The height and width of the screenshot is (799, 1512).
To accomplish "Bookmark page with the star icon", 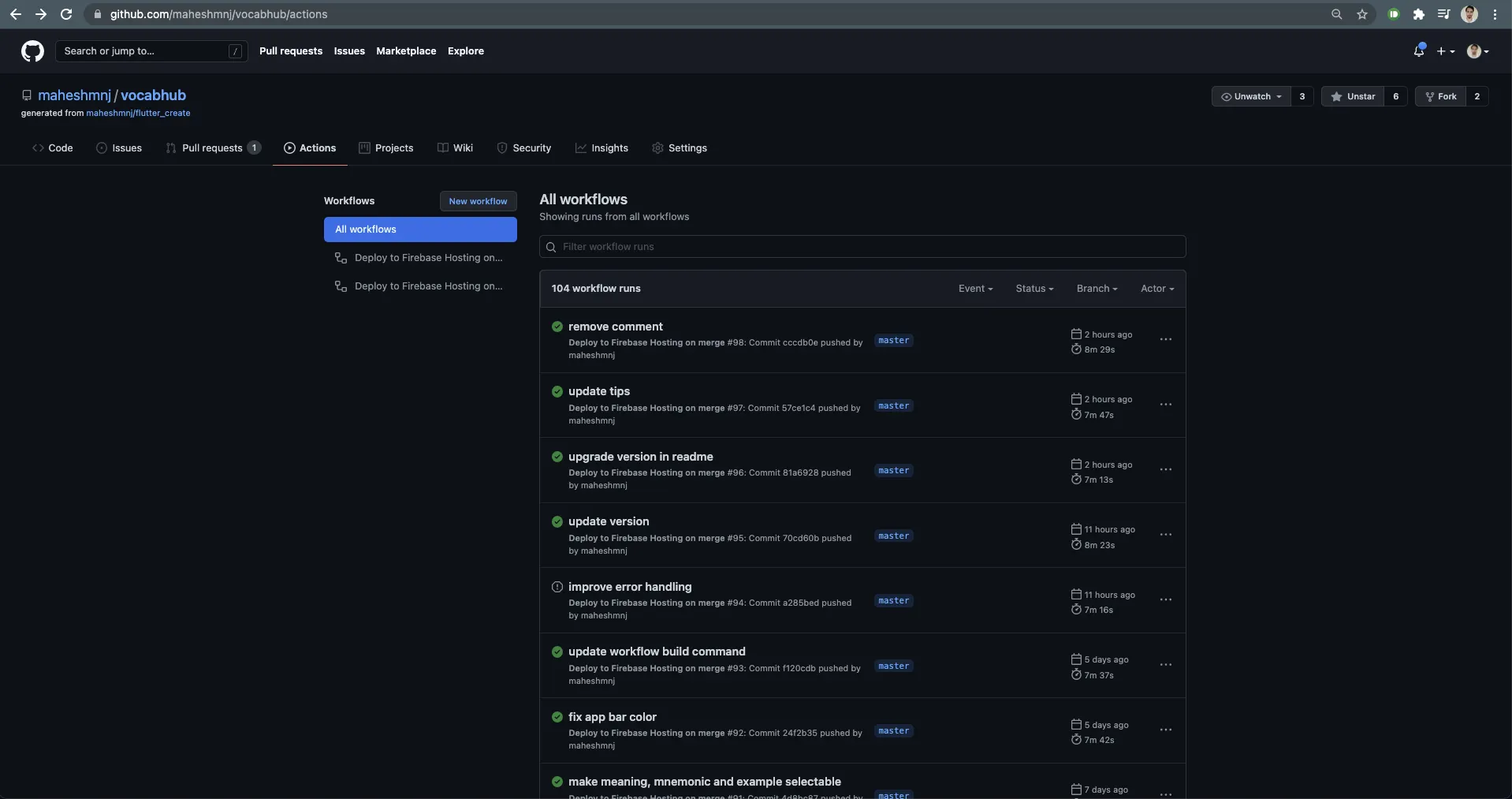I will tap(1361, 14).
